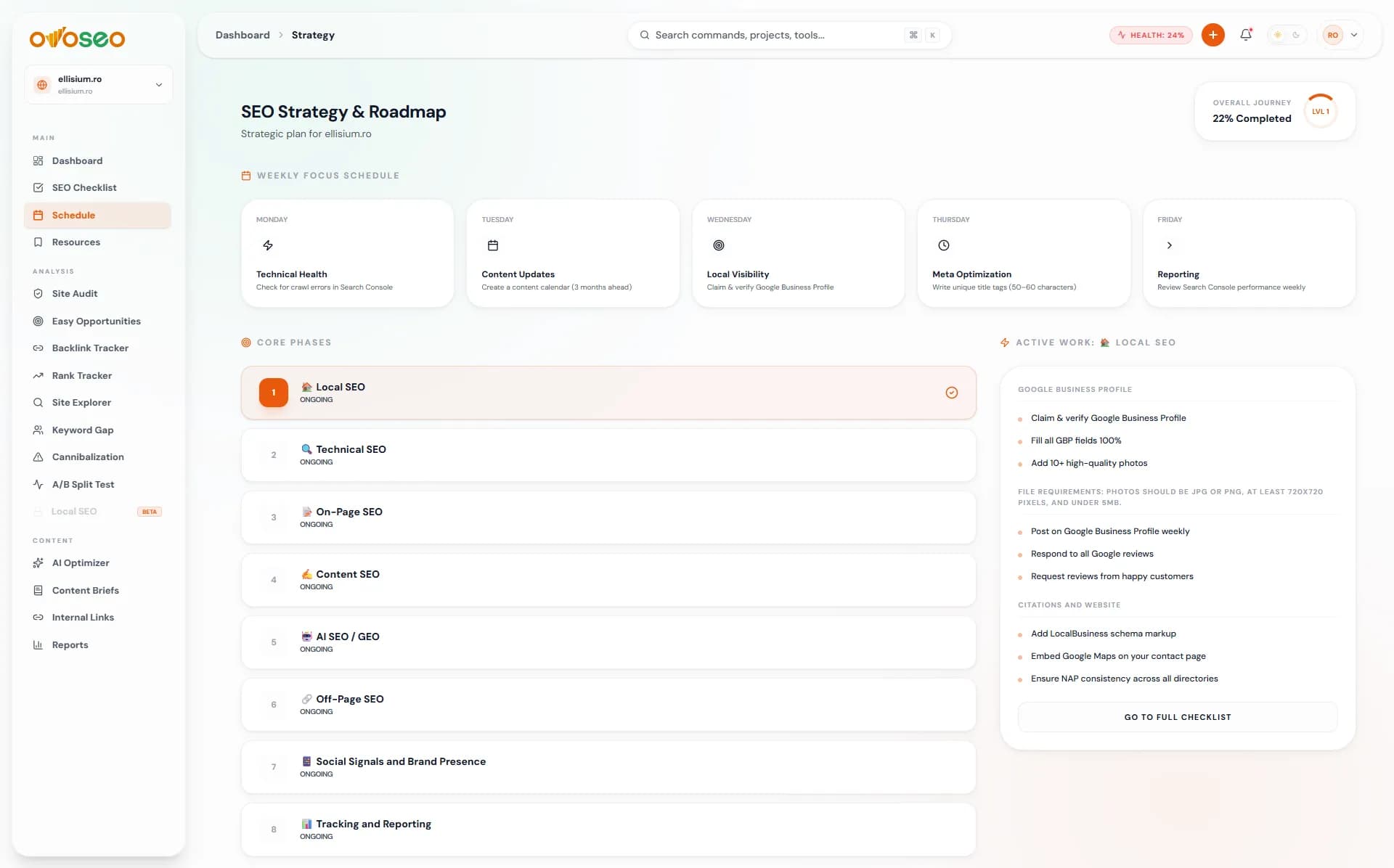Image resolution: width=1394 pixels, height=868 pixels.
Task: Expand the Technical SEO phase
Action: point(608,455)
